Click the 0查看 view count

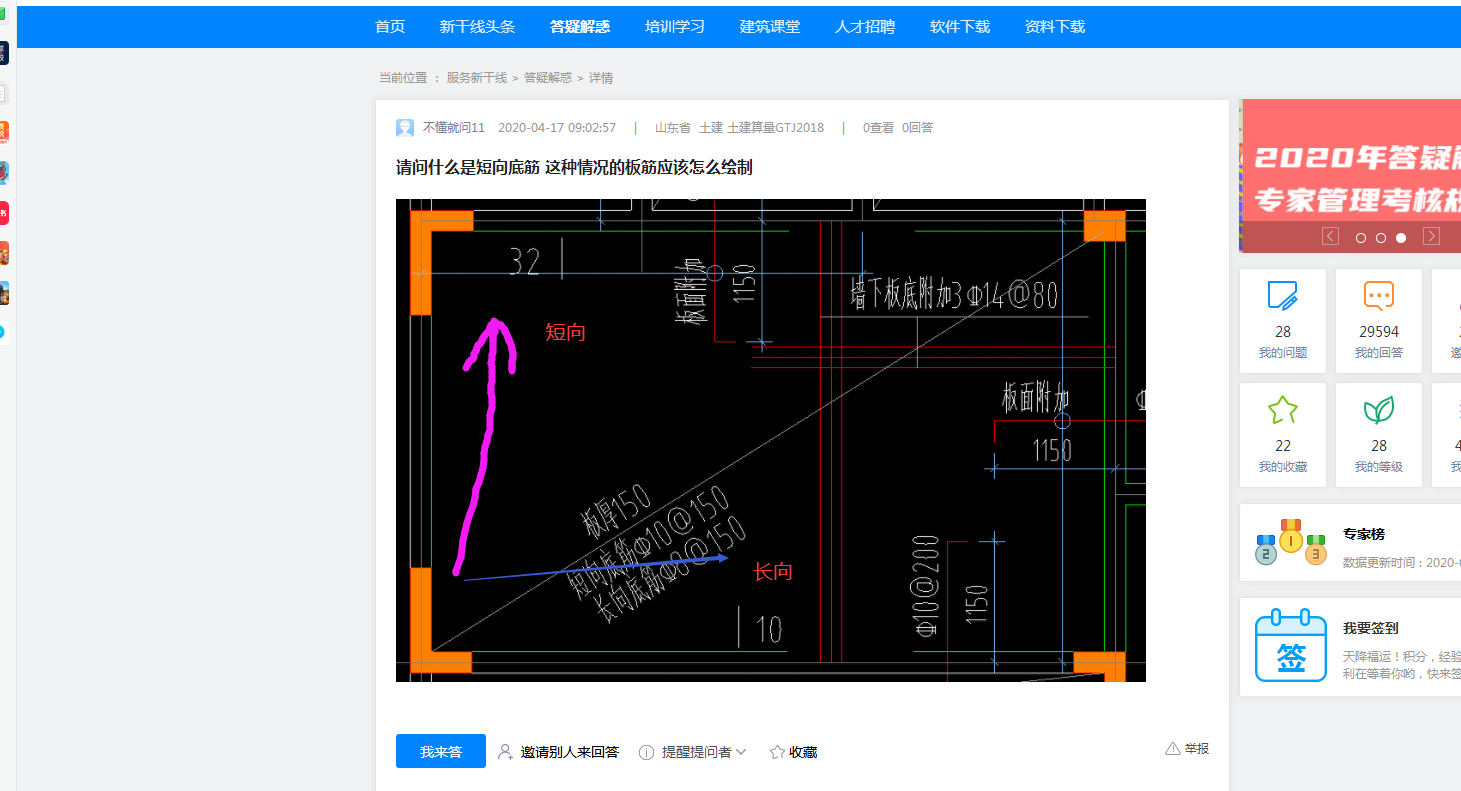878,128
